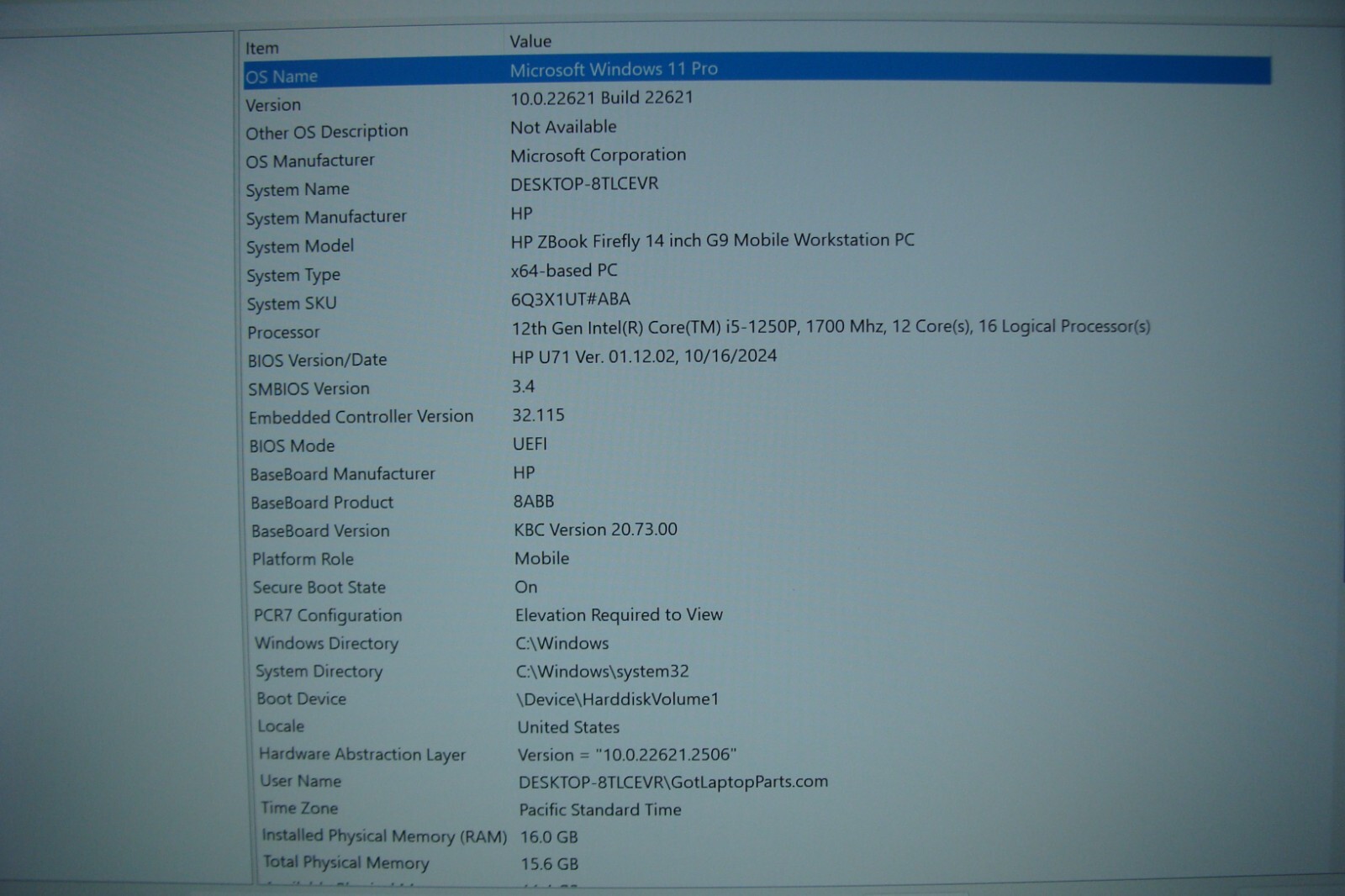
Task: Select the Total Physical Memory row
Action: pyautogui.click(x=346, y=863)
